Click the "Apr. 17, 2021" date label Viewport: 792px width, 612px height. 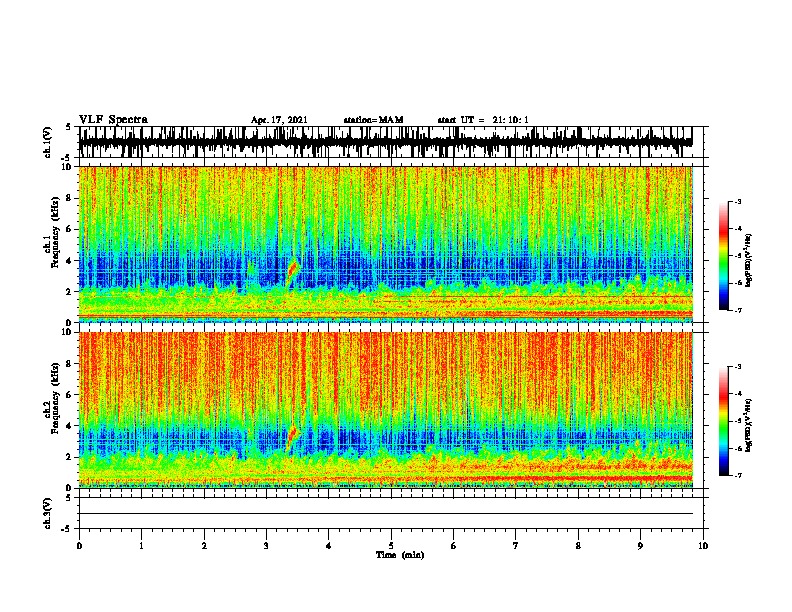279,120
